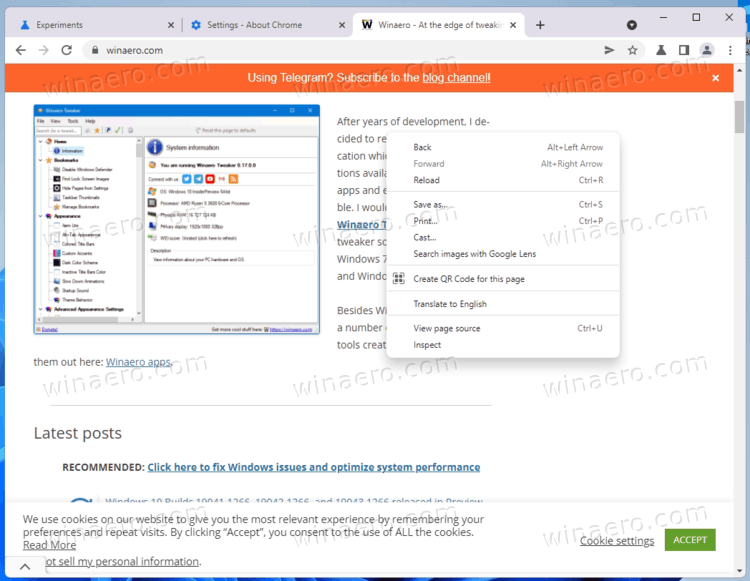This screenshot has height=581, width=750.
Task: Open the Read More cookie link
Action: coord(49,545)
